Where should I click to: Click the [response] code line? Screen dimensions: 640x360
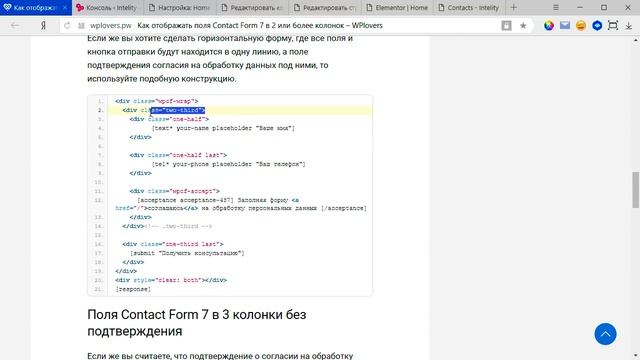pos(133,289)
